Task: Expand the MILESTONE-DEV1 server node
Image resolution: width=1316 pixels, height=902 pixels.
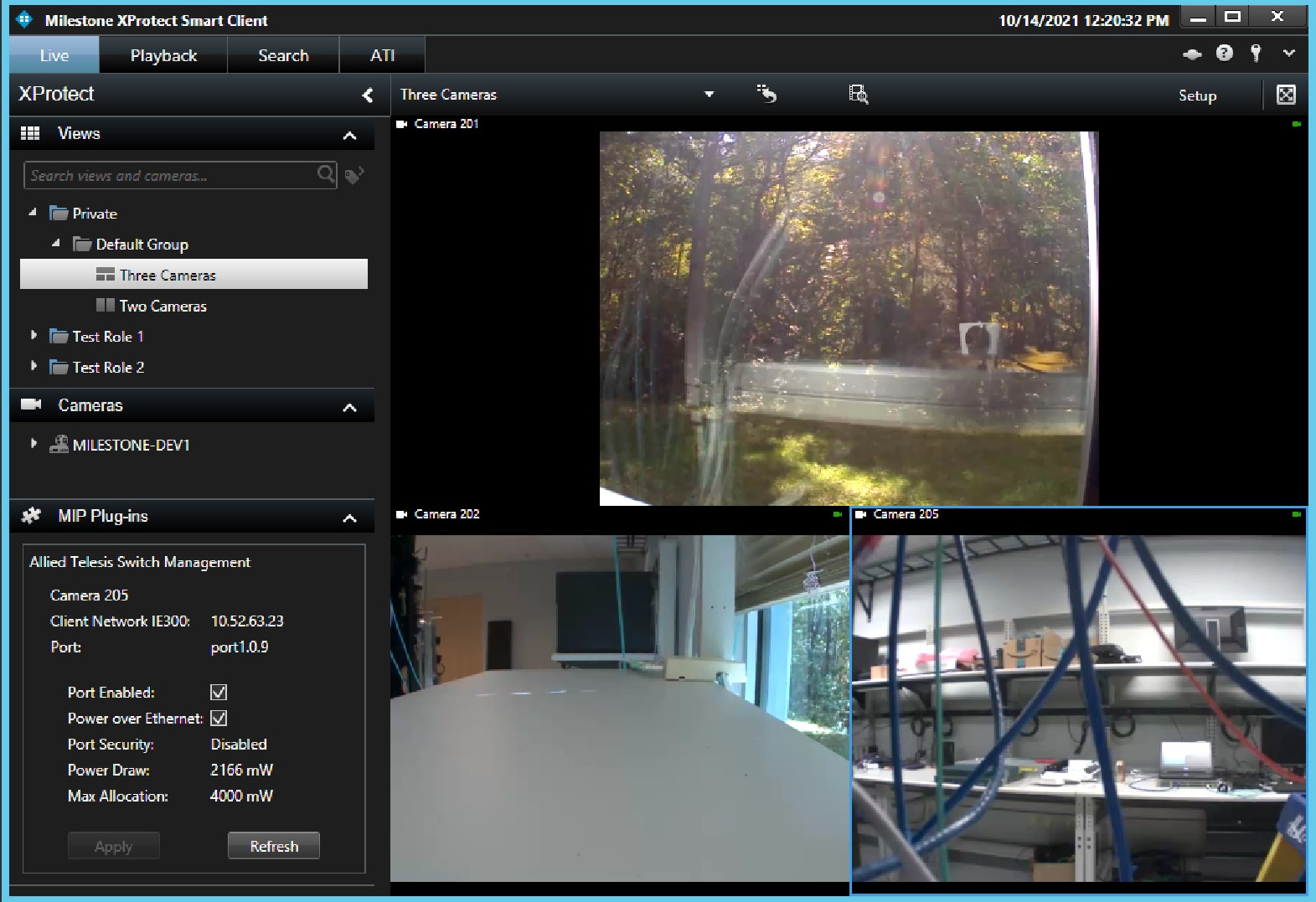Action: click(34, 443)
